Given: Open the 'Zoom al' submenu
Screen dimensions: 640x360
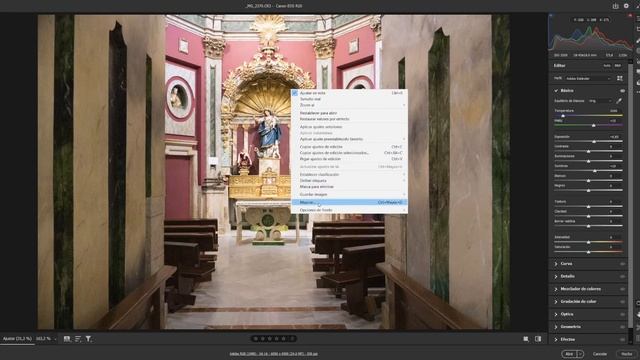Looking at the screenshot, I should point(349,105).
